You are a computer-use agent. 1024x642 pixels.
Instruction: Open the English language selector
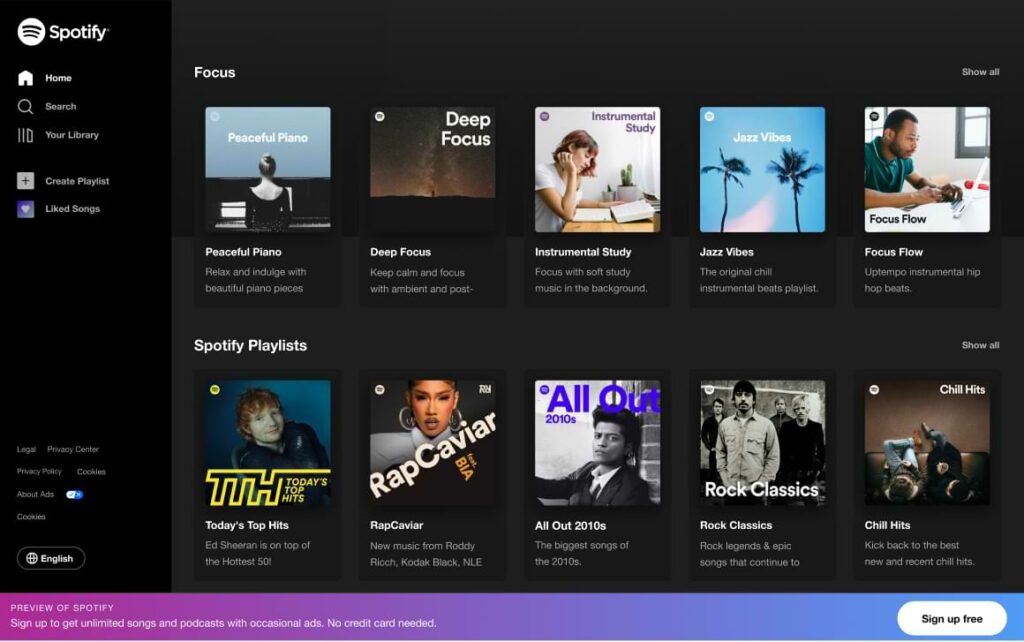(x=50, y=558)
